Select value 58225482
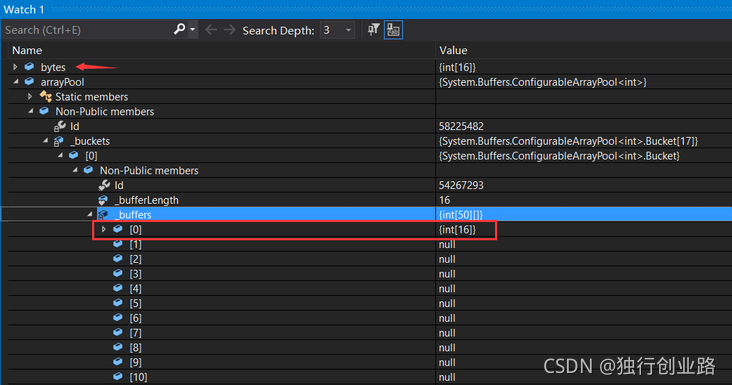The height and width of the screenshot is (385, 732). coord(461,126)
